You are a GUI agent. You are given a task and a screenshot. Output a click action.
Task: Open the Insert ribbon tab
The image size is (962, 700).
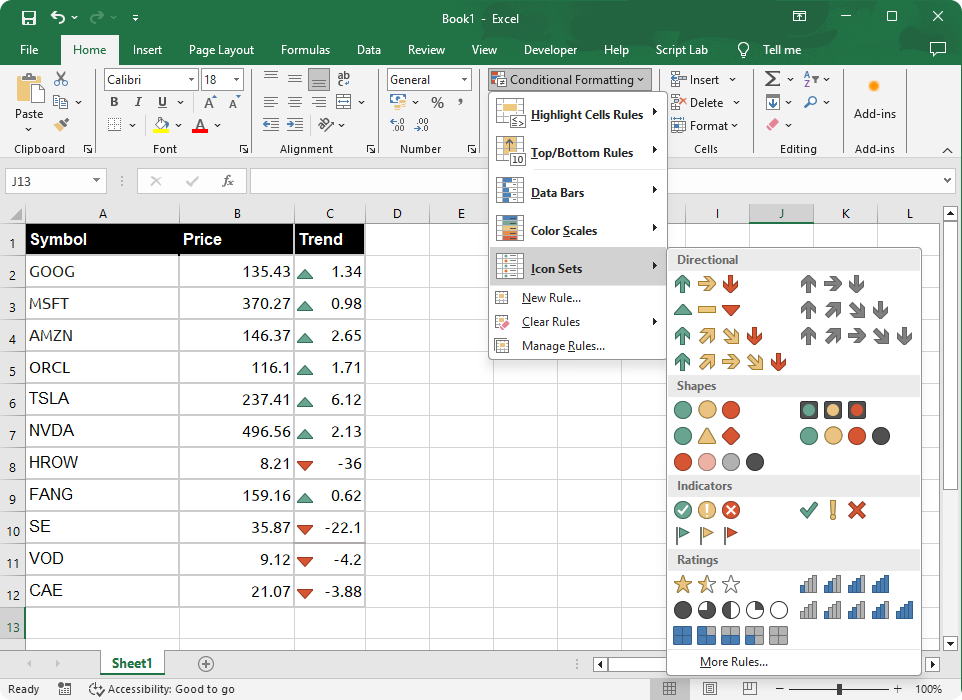click(x=147, y=50)
